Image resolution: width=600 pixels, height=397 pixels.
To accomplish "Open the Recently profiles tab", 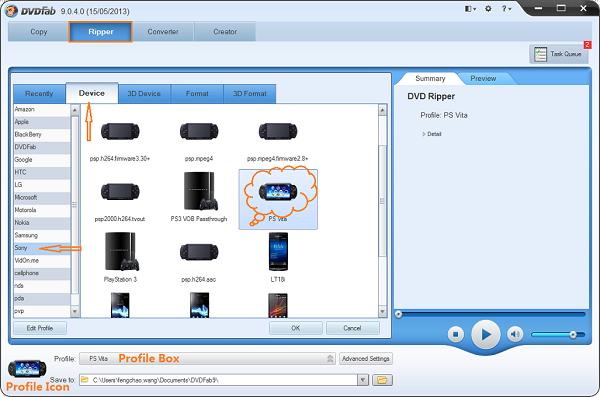I will [39, 94].
